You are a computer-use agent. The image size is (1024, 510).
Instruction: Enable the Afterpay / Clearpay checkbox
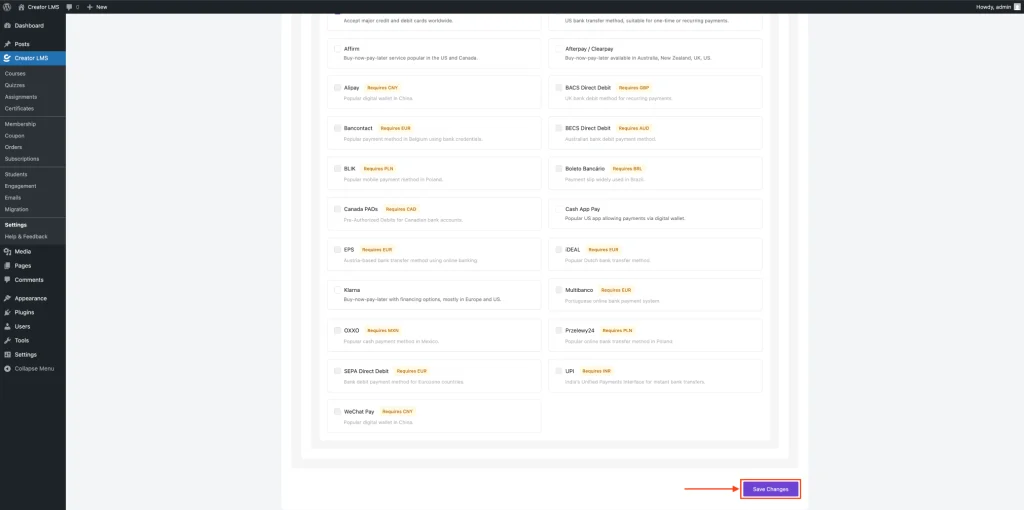pos(558,48)
